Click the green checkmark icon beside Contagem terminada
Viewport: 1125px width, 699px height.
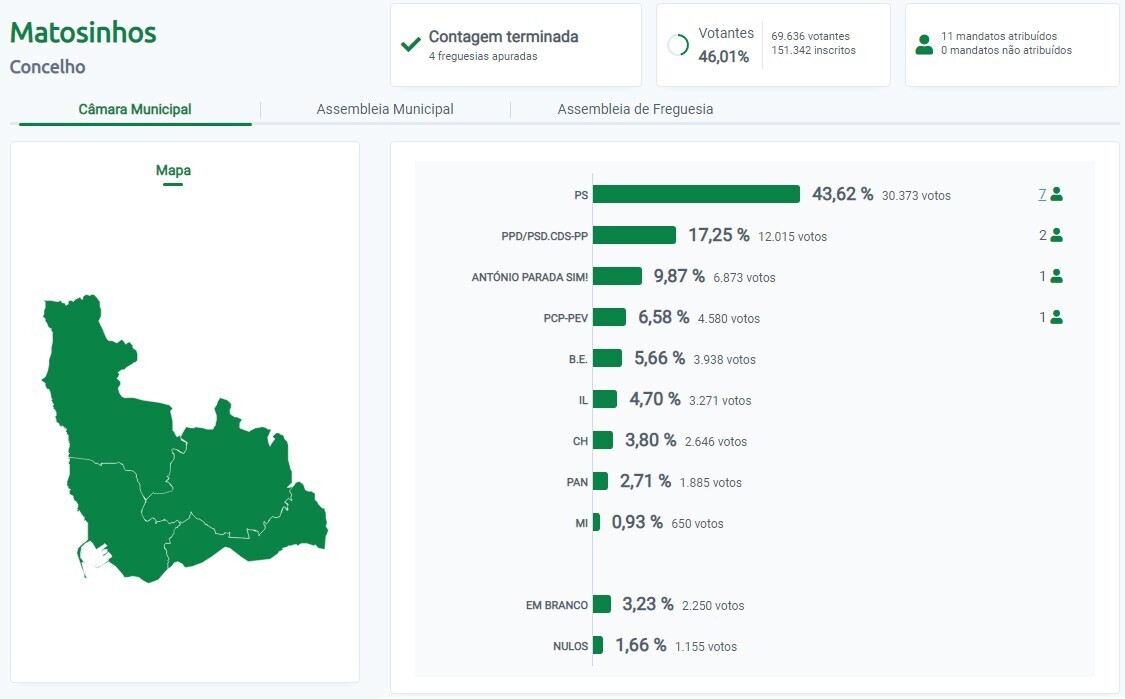pyautogui.click(x=409, y=44)
